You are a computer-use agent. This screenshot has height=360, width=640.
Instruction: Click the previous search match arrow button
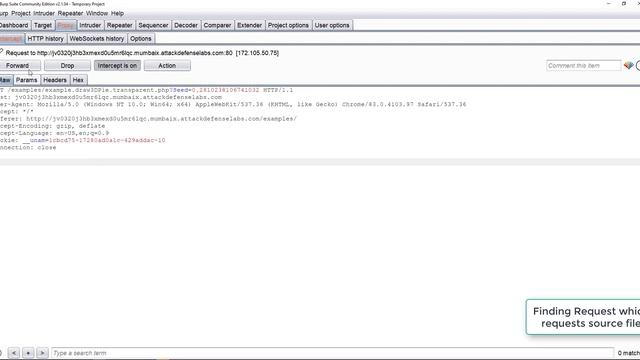pyautogui.click(x=13, y=353)
